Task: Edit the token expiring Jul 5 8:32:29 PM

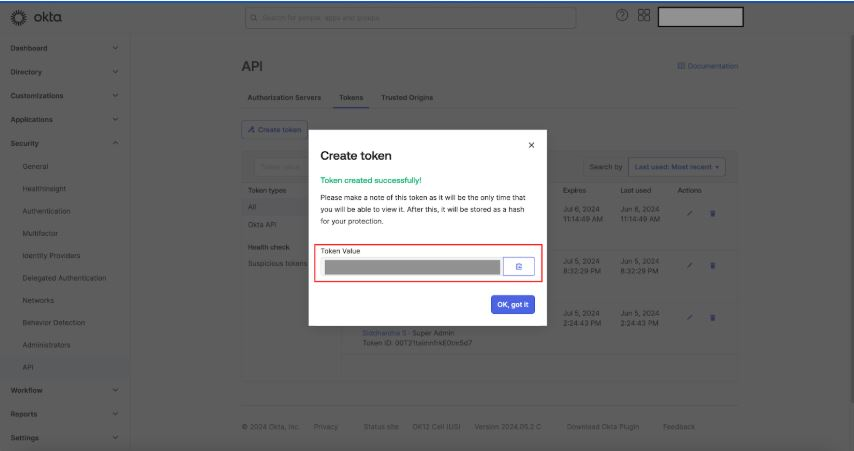Action: [690, 266]
